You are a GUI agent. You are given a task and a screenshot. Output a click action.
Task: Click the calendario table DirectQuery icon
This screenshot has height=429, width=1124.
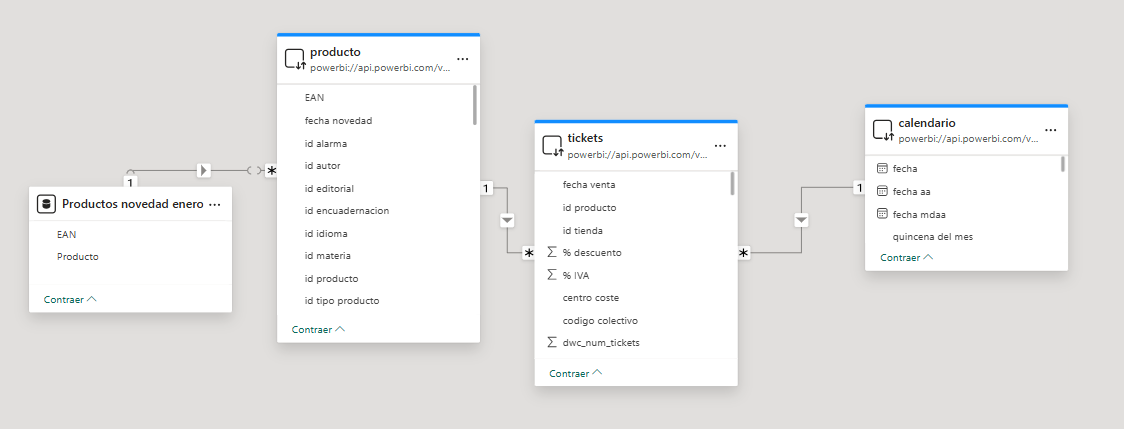point(883,130)
